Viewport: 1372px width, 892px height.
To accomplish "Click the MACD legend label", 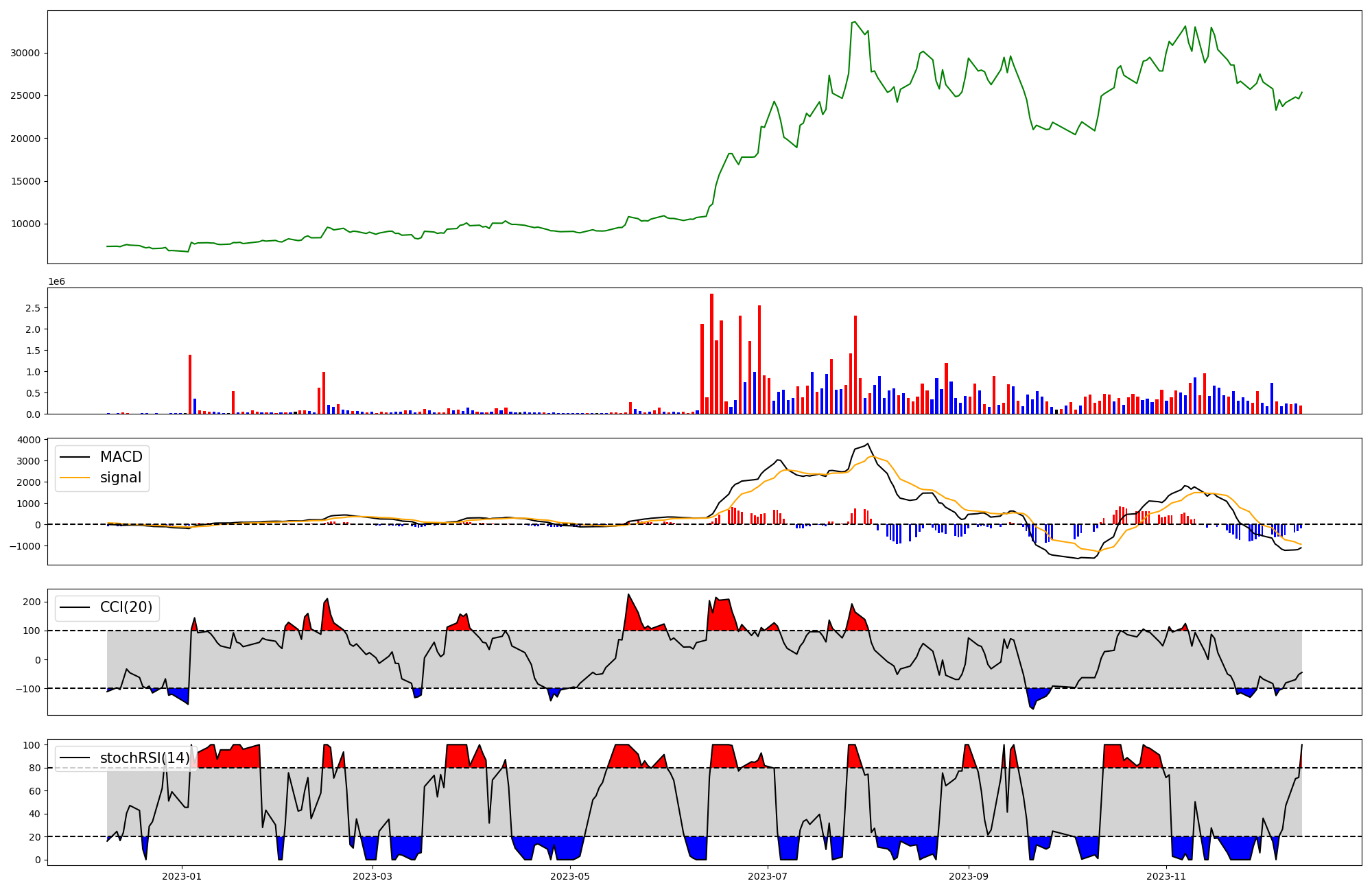I will tap(121, 457).
